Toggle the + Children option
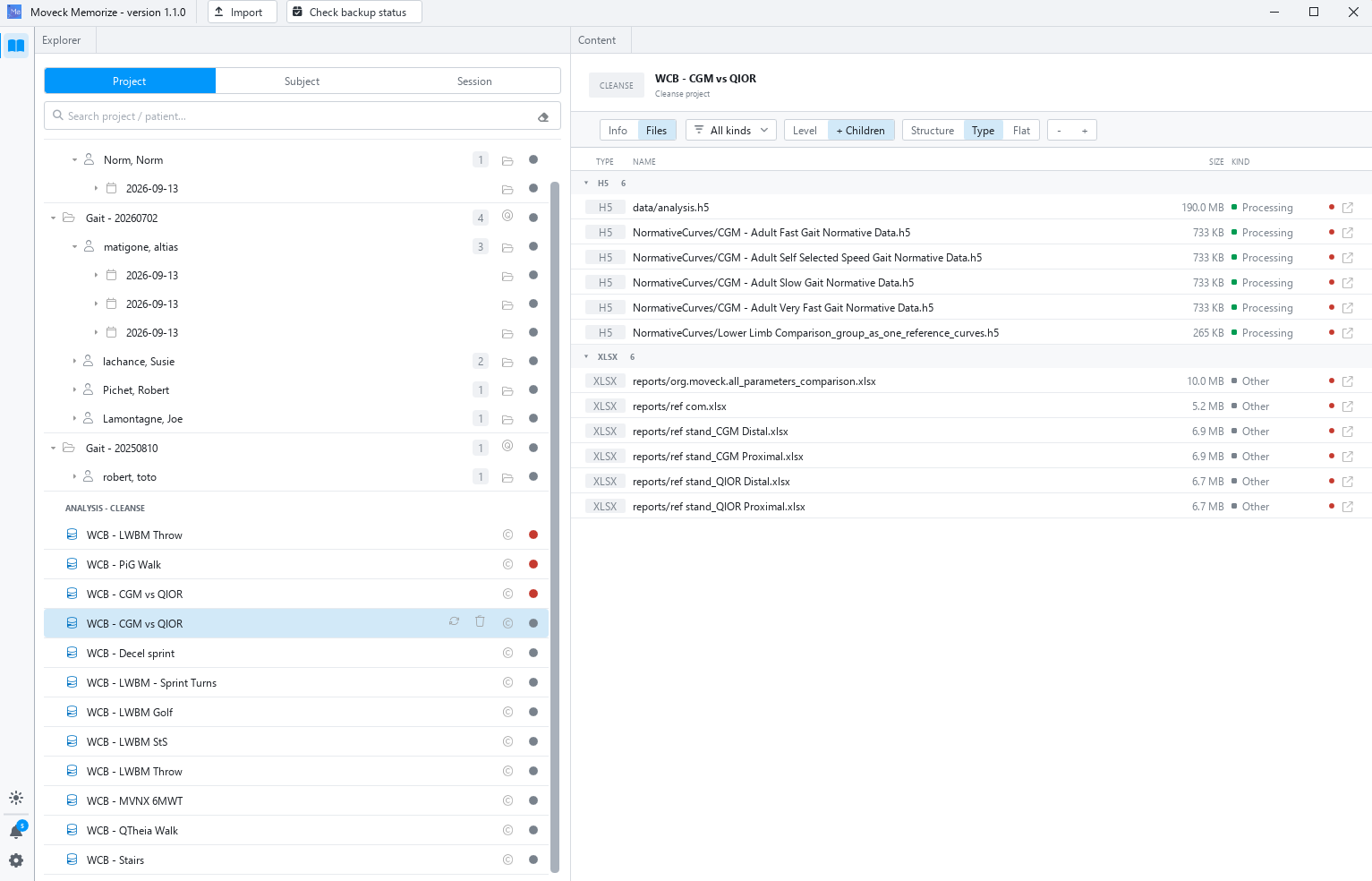 (861, 131)
